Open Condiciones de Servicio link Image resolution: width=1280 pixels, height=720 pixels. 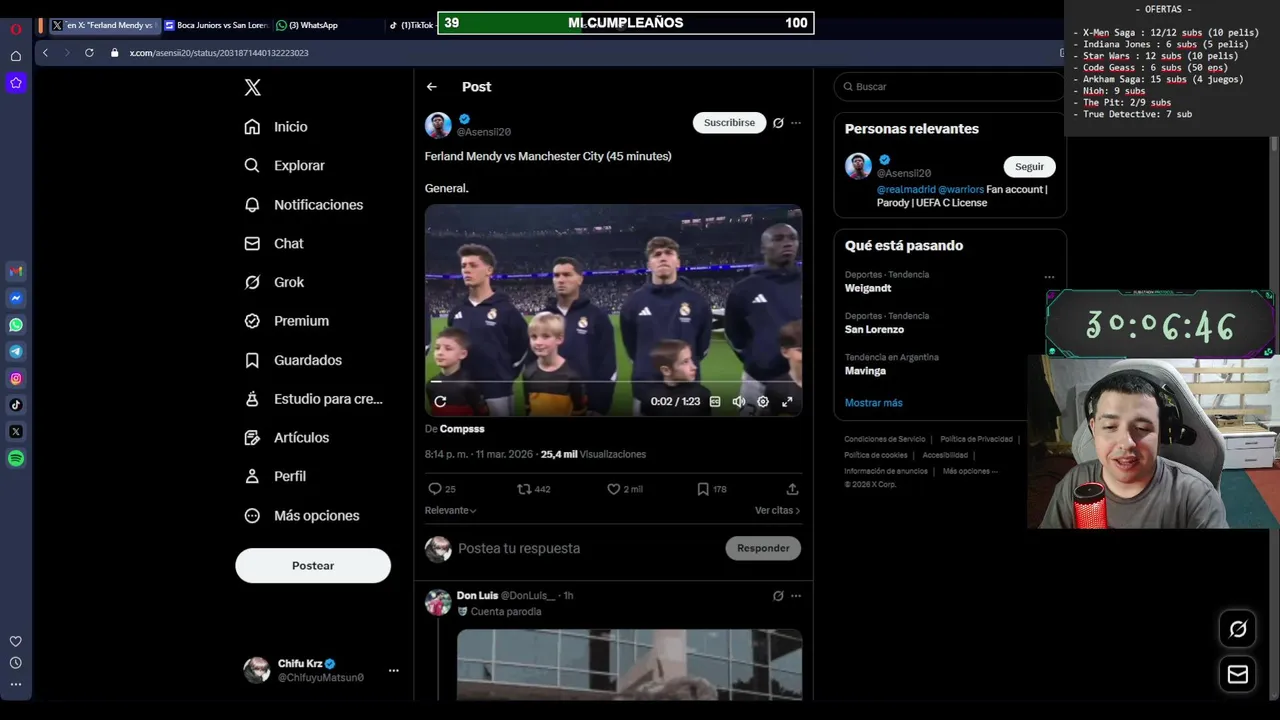[884, 439]
